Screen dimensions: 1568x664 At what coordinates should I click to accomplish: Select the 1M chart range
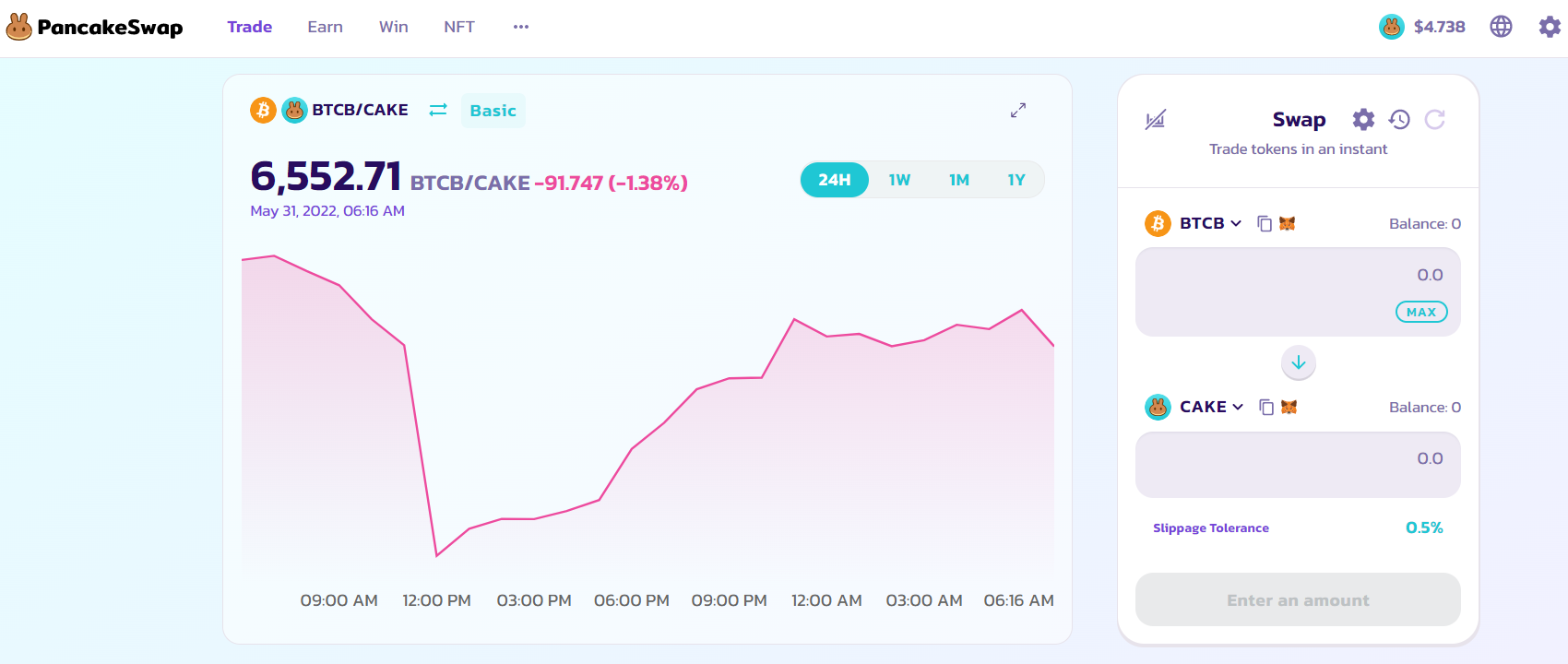[x=959, y=180]
